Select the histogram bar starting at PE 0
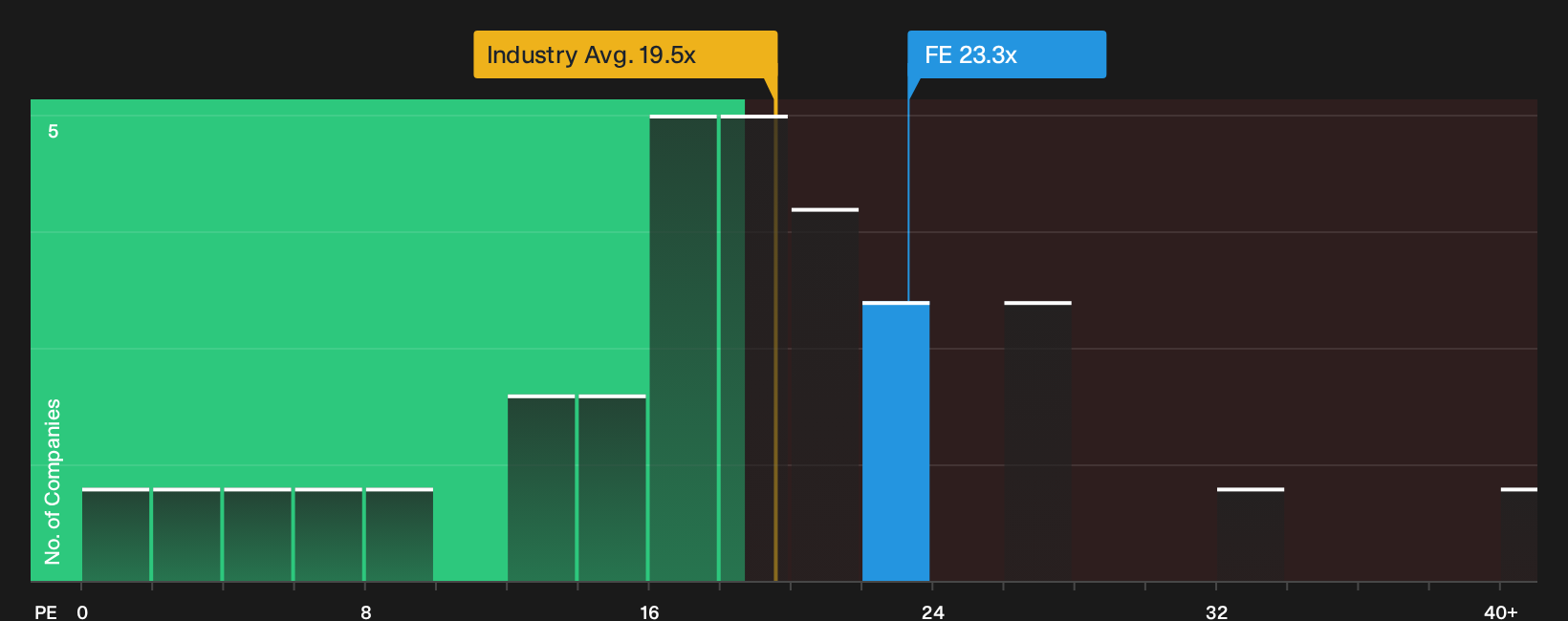Screen dimensions: 1568x621 pos(116,535)
